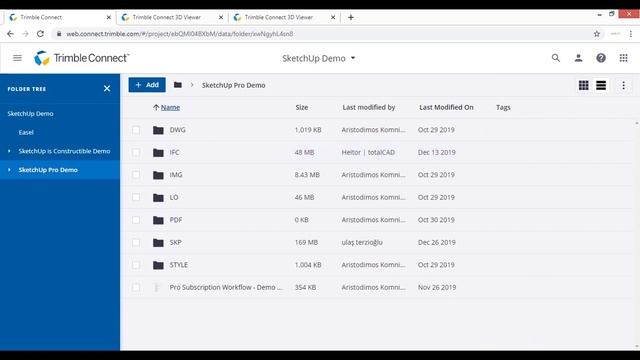Select Easel in the folder tree
640x360 pixels.
(x=26, y=132)
